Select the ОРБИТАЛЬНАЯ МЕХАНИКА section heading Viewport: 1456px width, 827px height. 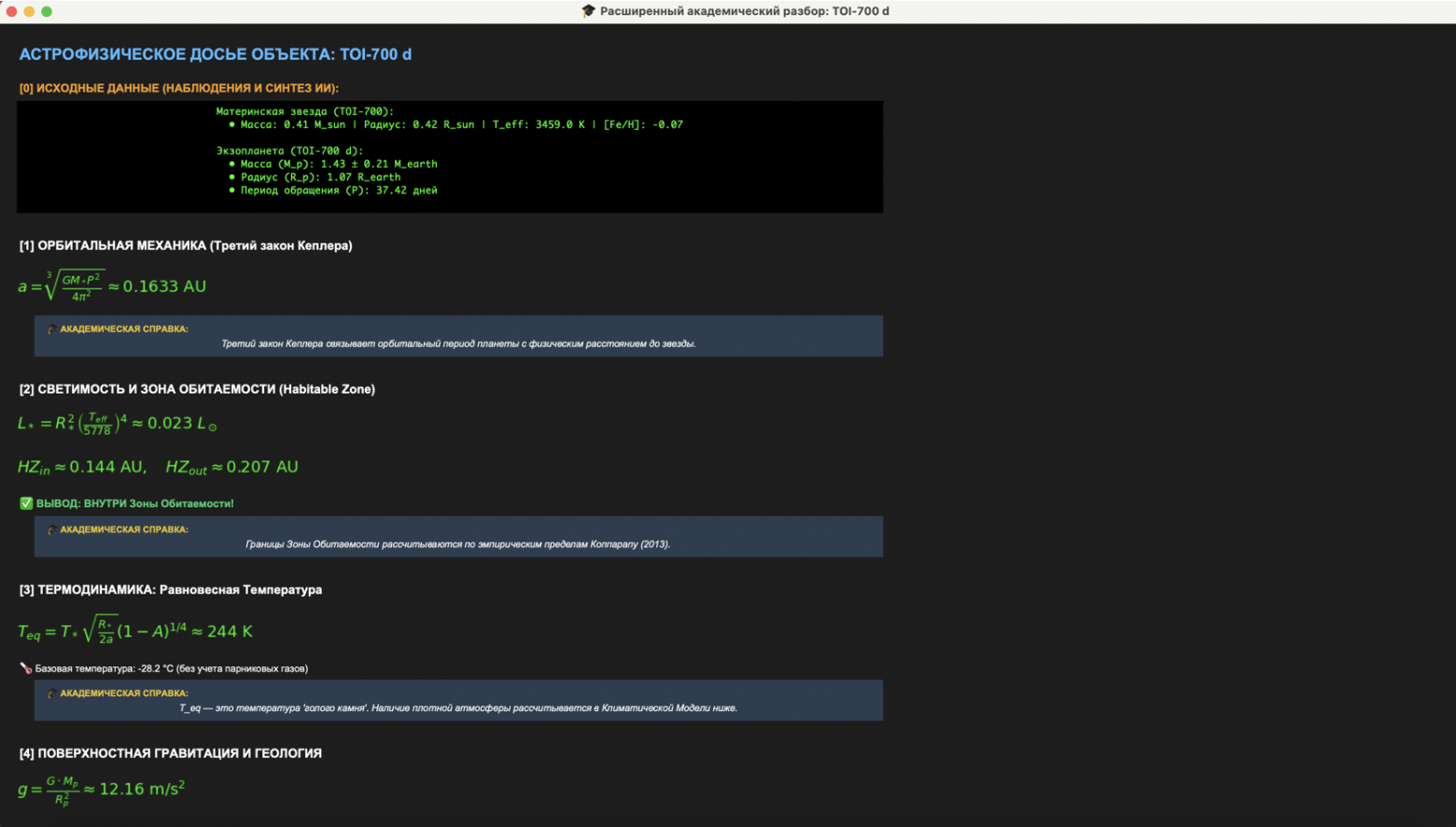186,245
